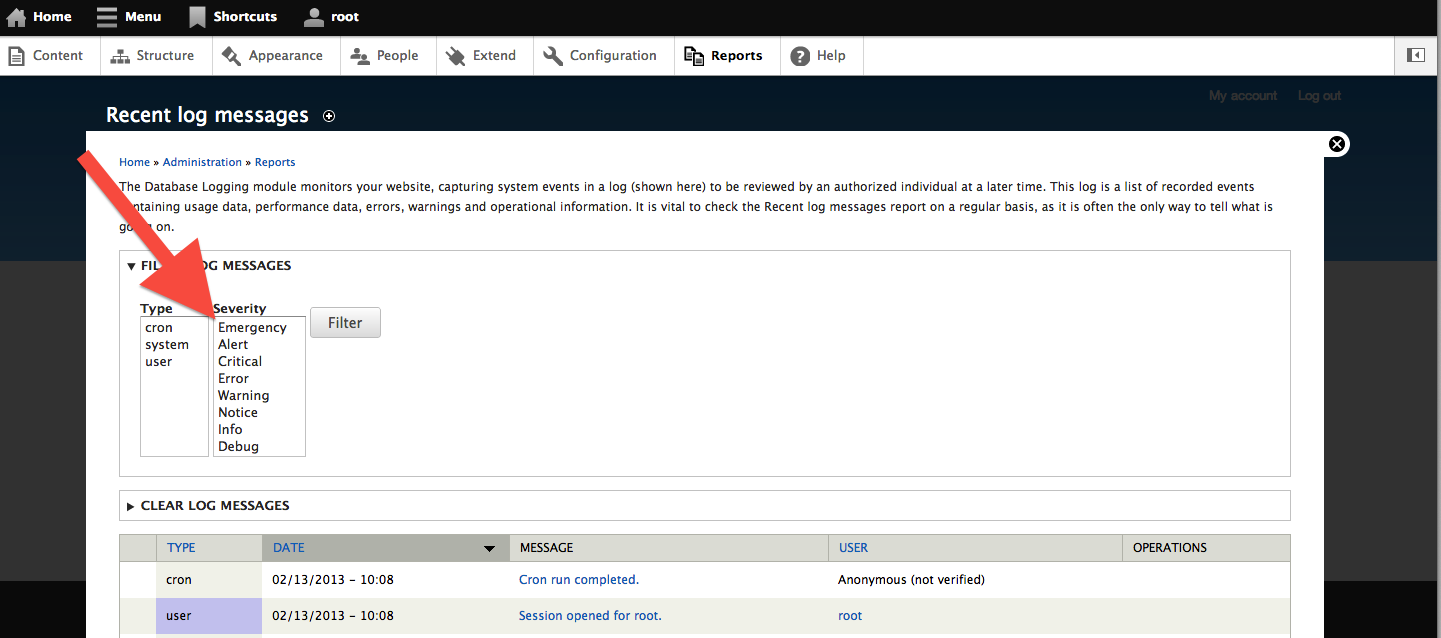The width and height of the screenshot is (1441, 638).
Task: Click the People admin icon
Action: coord(361,55)
